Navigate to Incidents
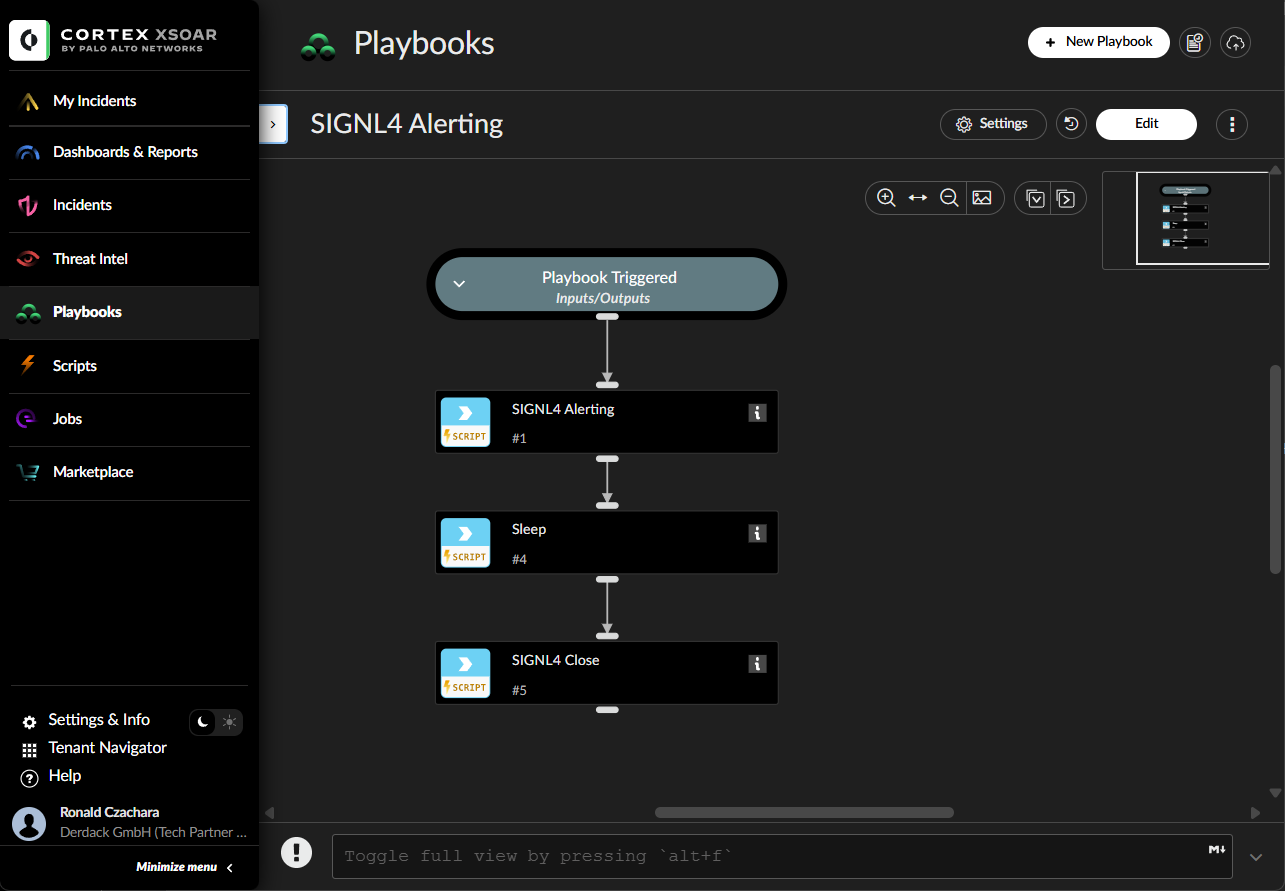The image size is (1285, 891). [x=129, y=205]
